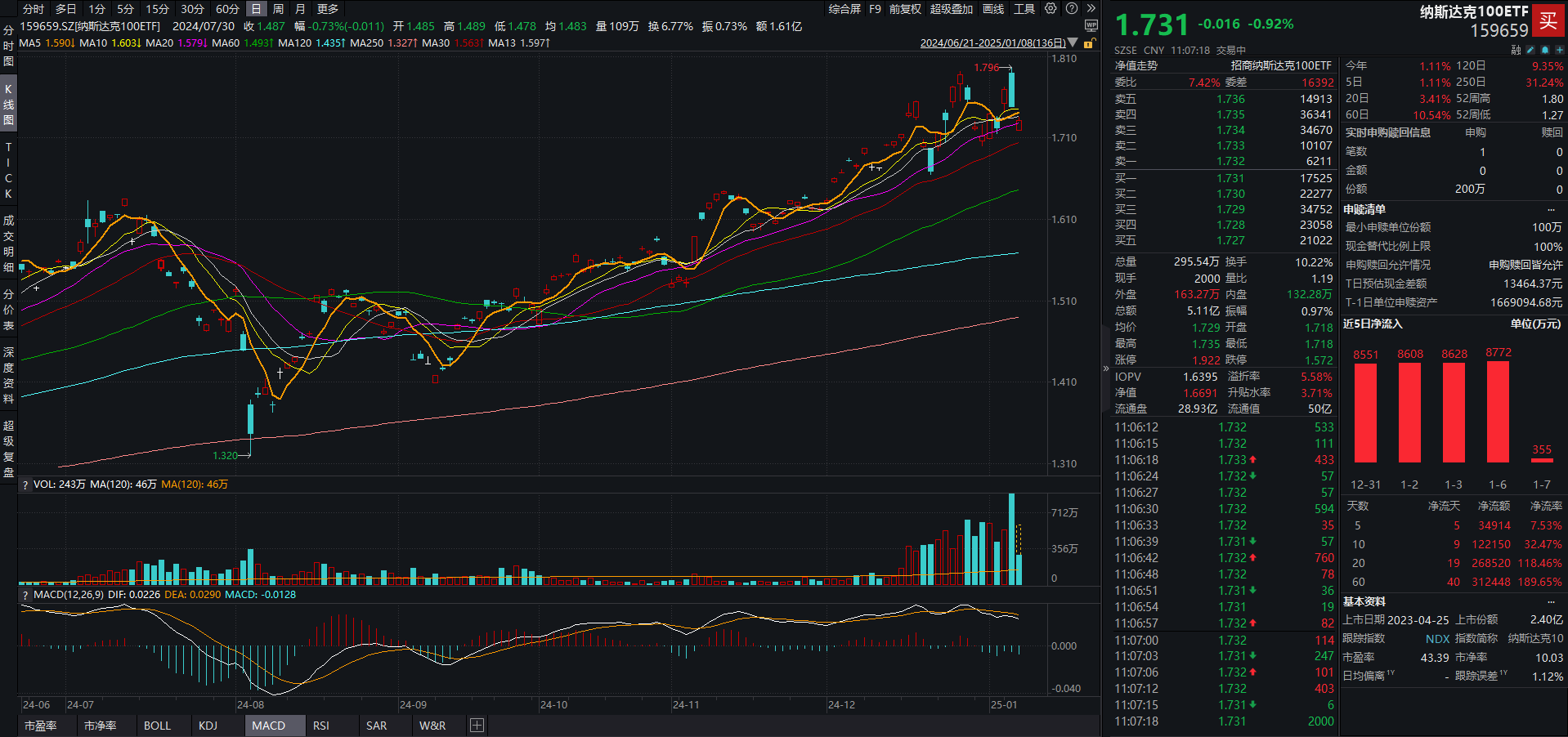Add indicator with the plus icon
Image resolution: width=1568 pixels, height=737 pixels.
point(477,726)
